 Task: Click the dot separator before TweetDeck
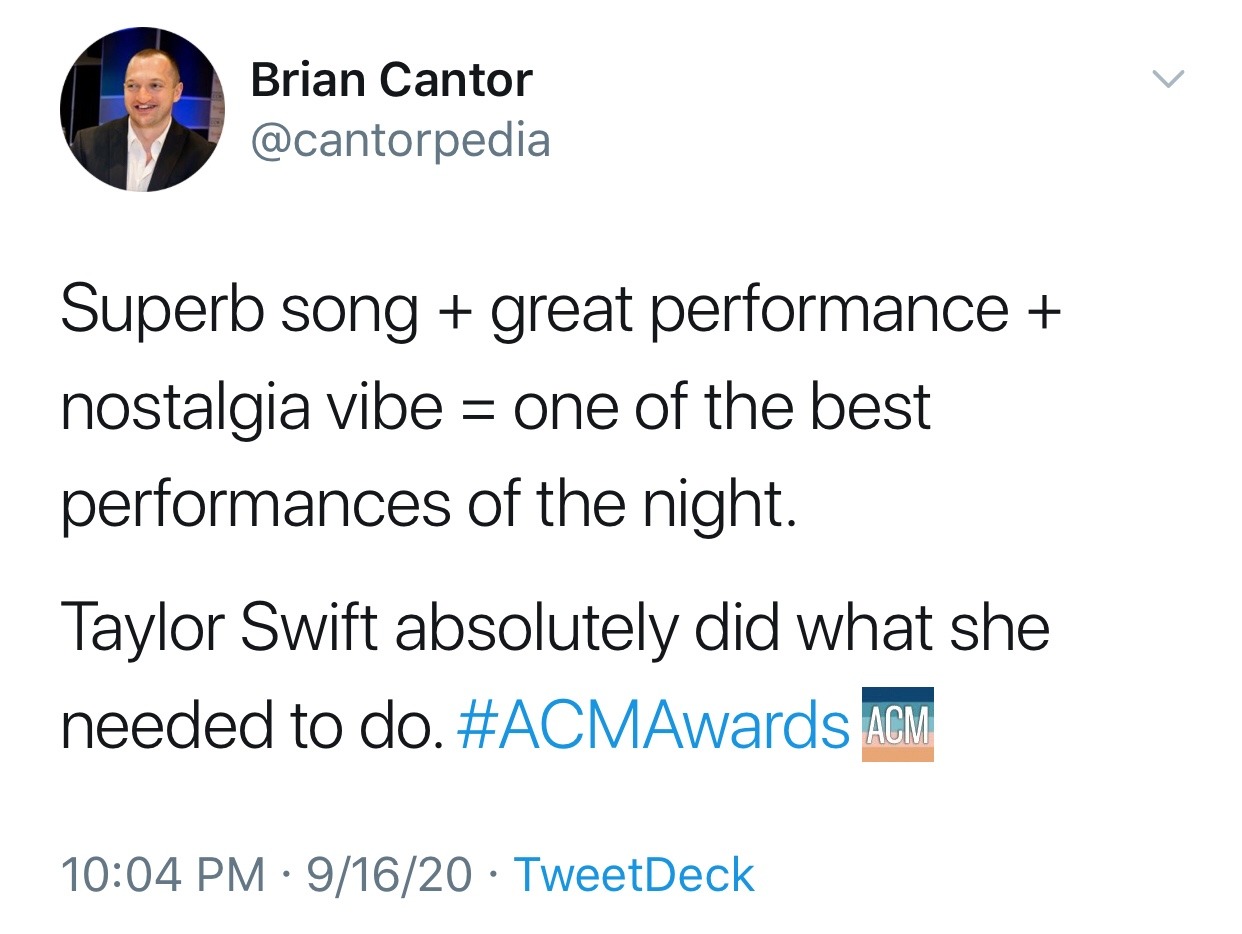[494, 875]
